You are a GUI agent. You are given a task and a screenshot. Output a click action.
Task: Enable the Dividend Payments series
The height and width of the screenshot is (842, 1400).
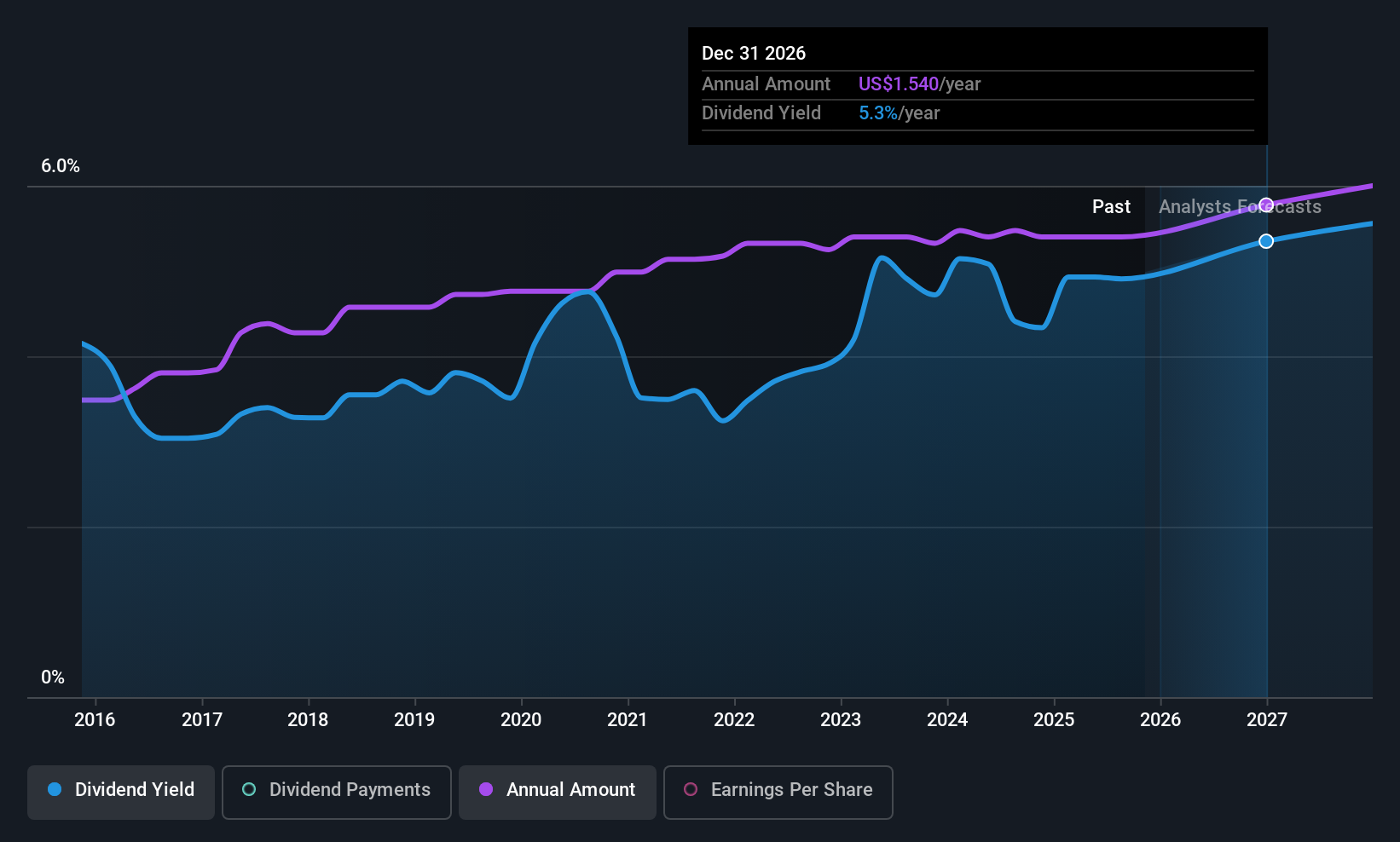336,792
